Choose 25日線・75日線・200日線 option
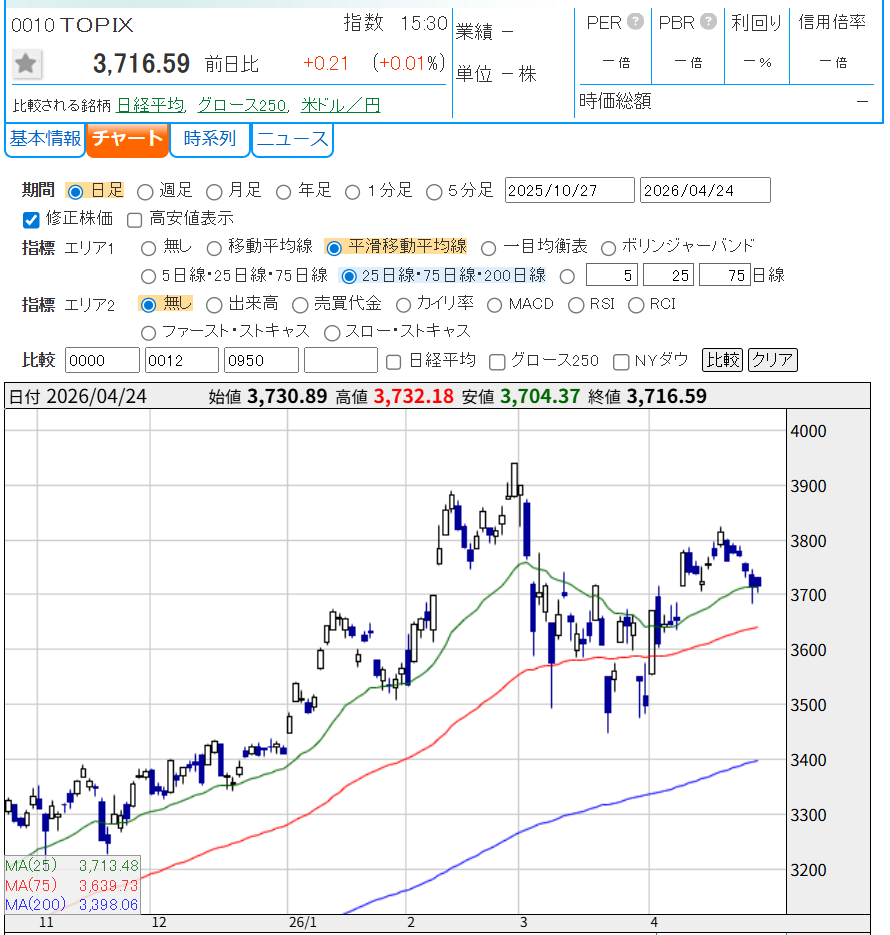 coord(349,277)
